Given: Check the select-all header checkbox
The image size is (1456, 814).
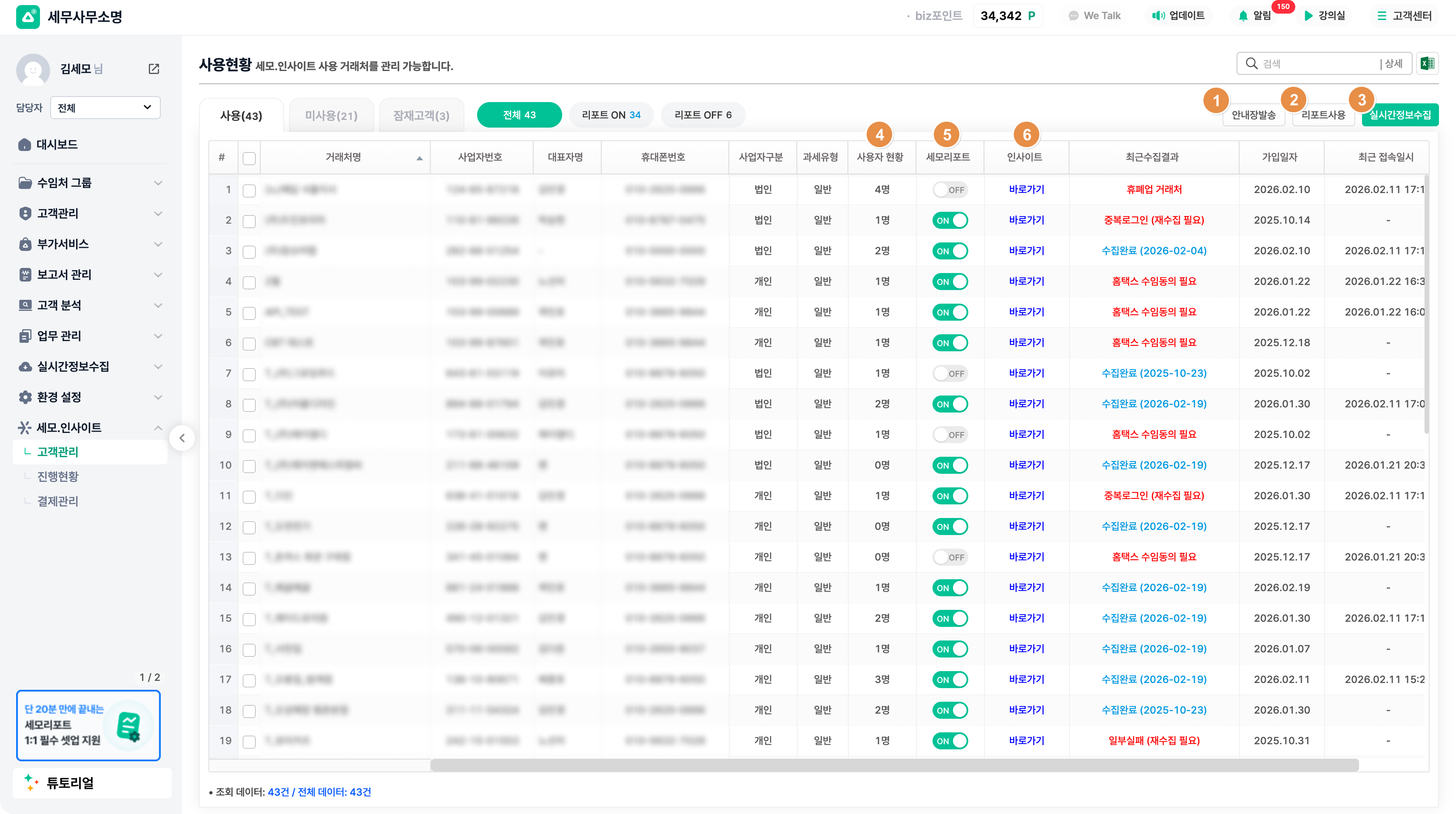Looking at the screenshot, I should [x=249, y=158].
